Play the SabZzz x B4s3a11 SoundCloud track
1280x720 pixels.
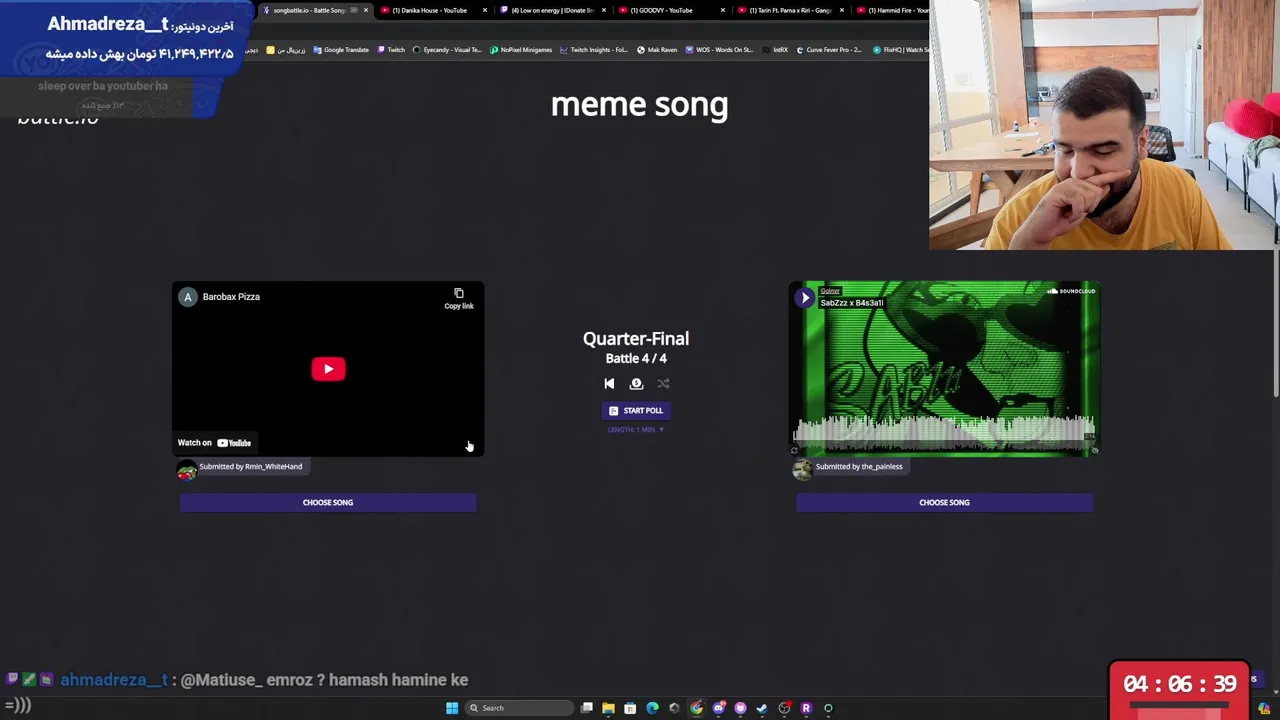(805, 297)
